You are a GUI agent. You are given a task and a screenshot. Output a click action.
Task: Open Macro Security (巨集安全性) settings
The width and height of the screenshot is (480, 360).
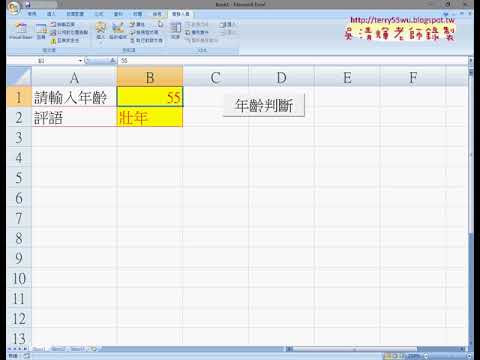coord(65,40)
